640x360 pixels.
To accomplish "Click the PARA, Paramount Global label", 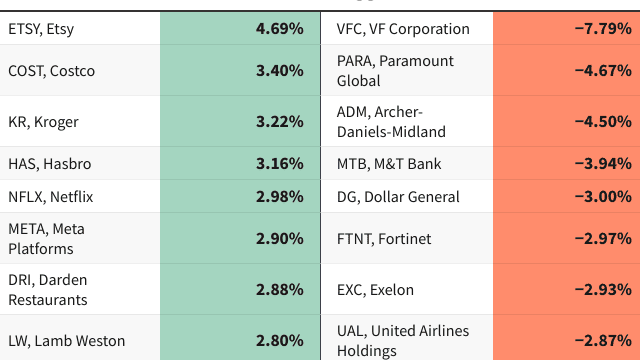I will pyautogui.click(x=395, y=71).
